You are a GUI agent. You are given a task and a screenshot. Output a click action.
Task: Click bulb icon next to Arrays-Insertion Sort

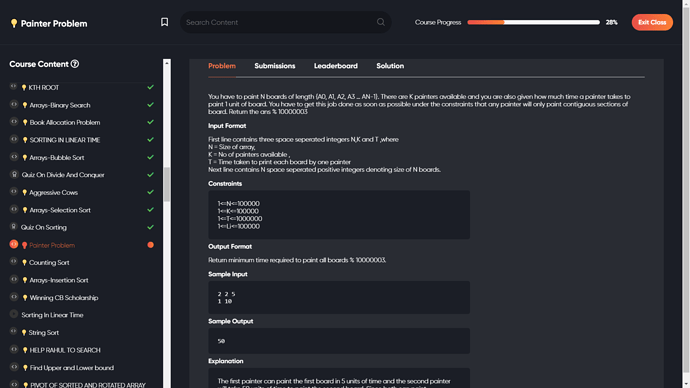point(25,280)
